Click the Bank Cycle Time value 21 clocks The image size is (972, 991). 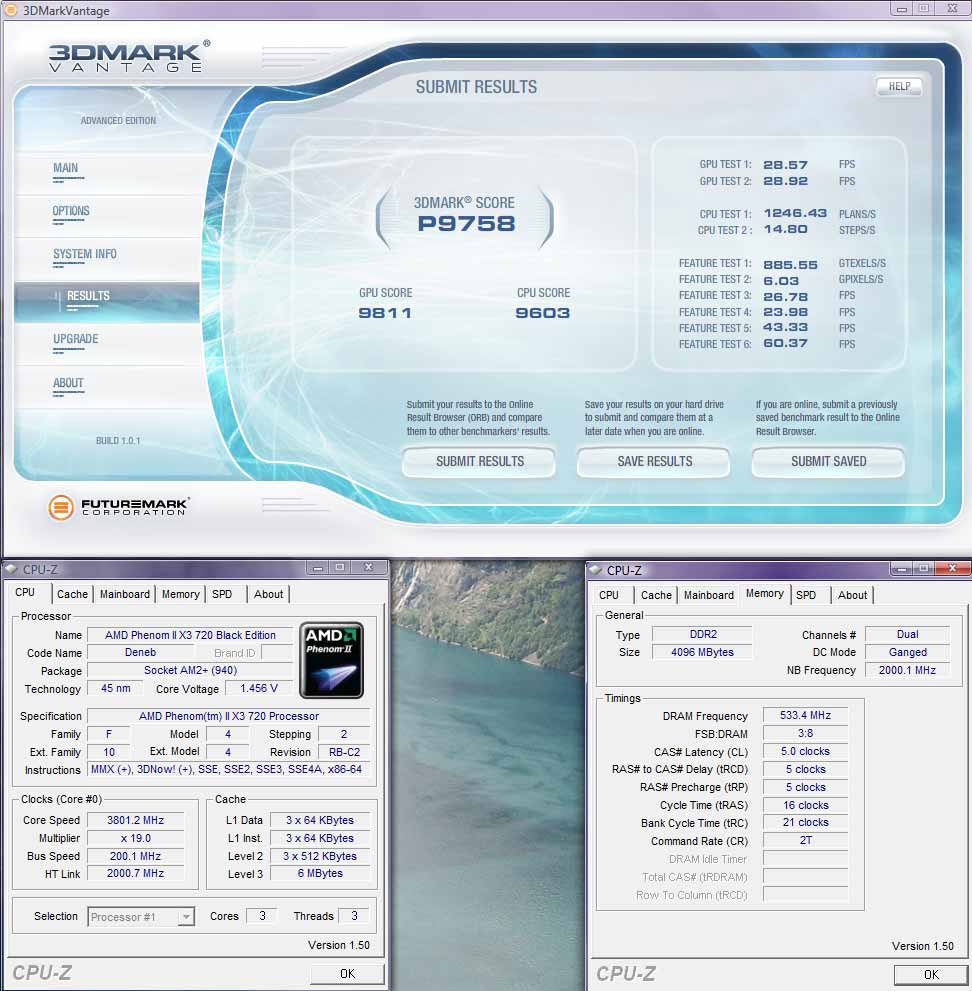tap(805, 822)
